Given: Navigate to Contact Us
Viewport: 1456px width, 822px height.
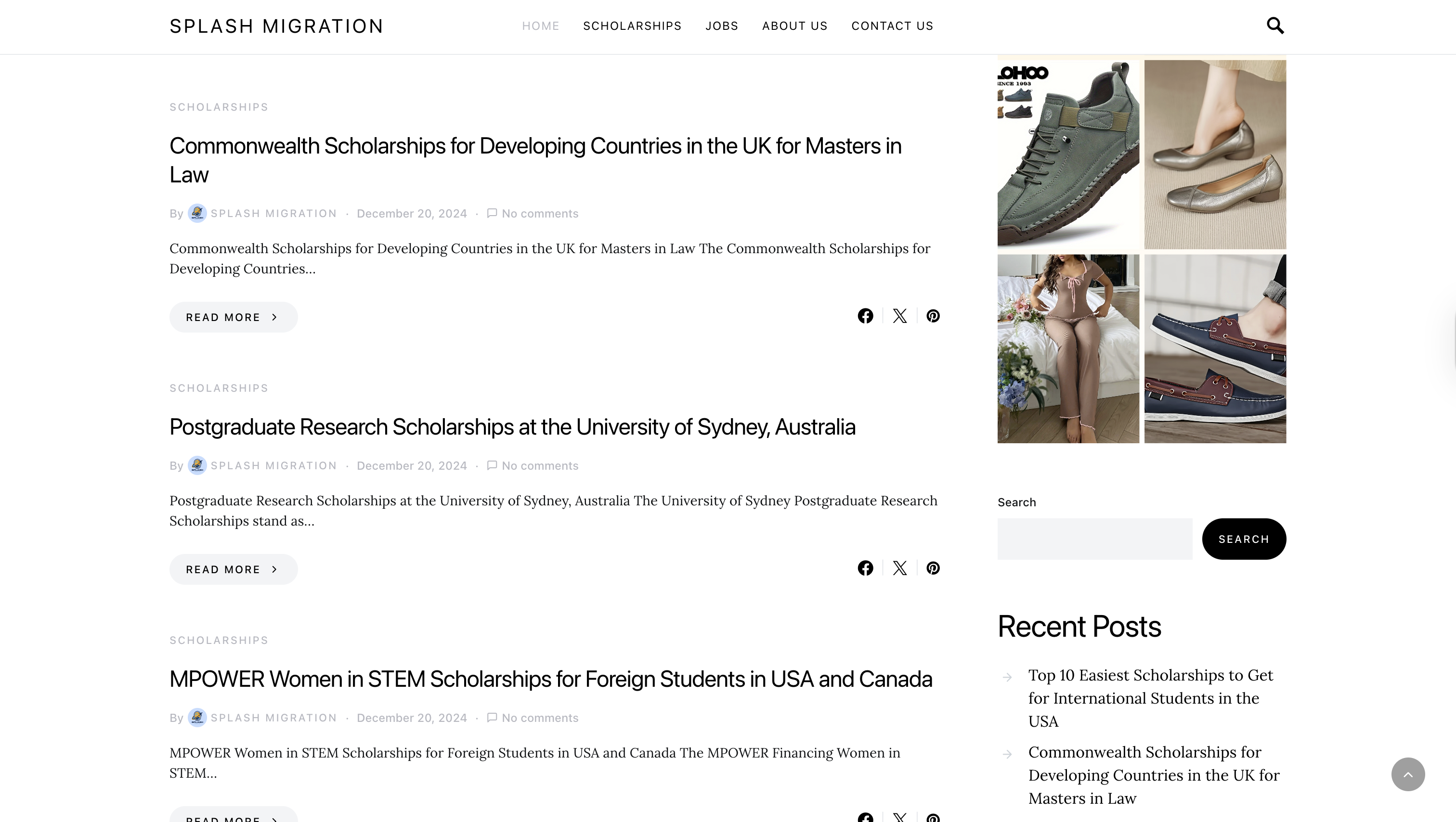Looking at the screenshot, I should (x=892, y=26).
